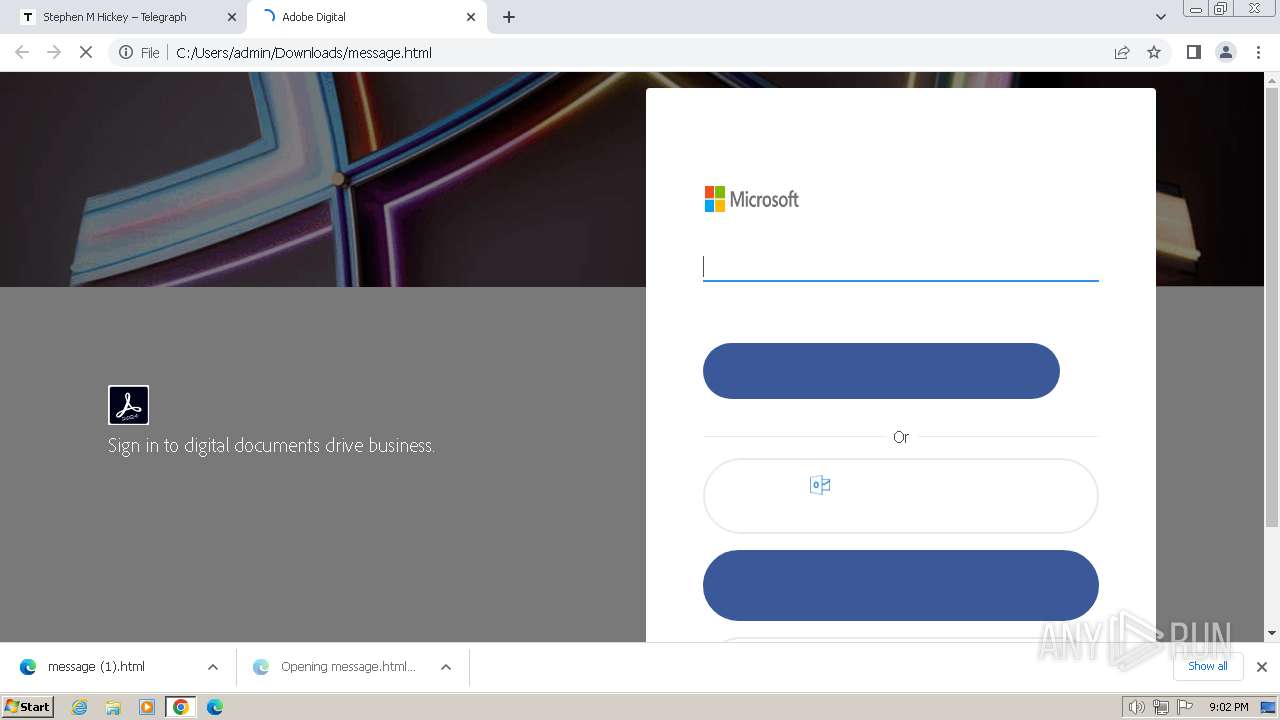Bookmark this page with the star icon
This screenshot has width=1280, height=720.
pos(1154,52)
